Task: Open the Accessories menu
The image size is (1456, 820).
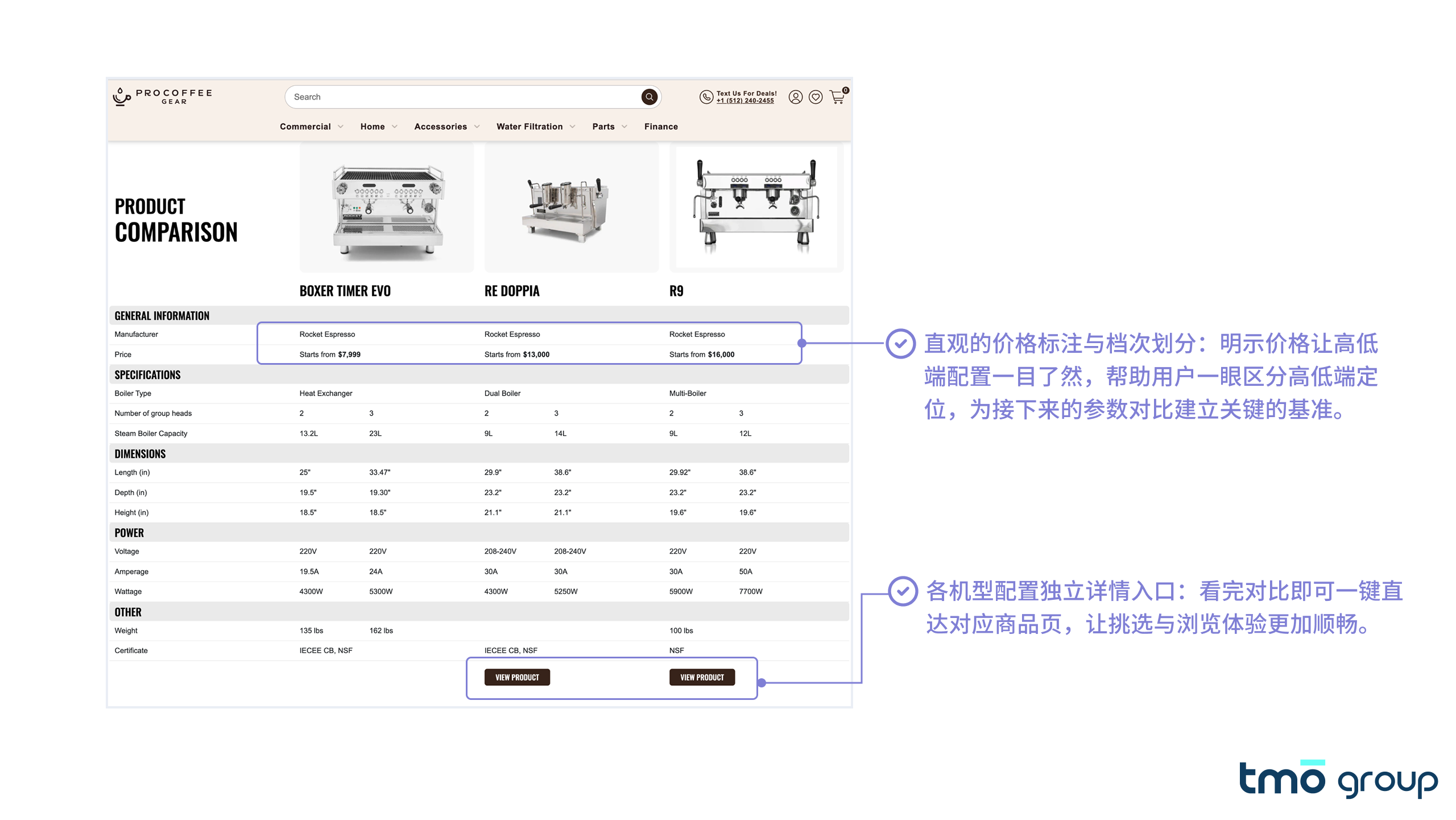Action: [x=440, y=126]
